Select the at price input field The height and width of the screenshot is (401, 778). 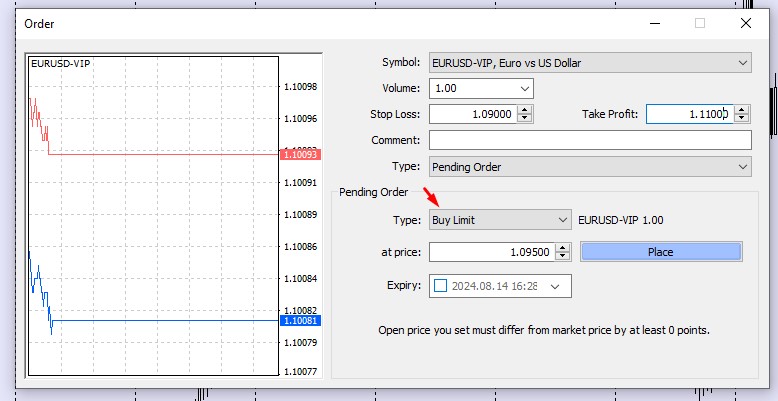click(x=490, y=252)
